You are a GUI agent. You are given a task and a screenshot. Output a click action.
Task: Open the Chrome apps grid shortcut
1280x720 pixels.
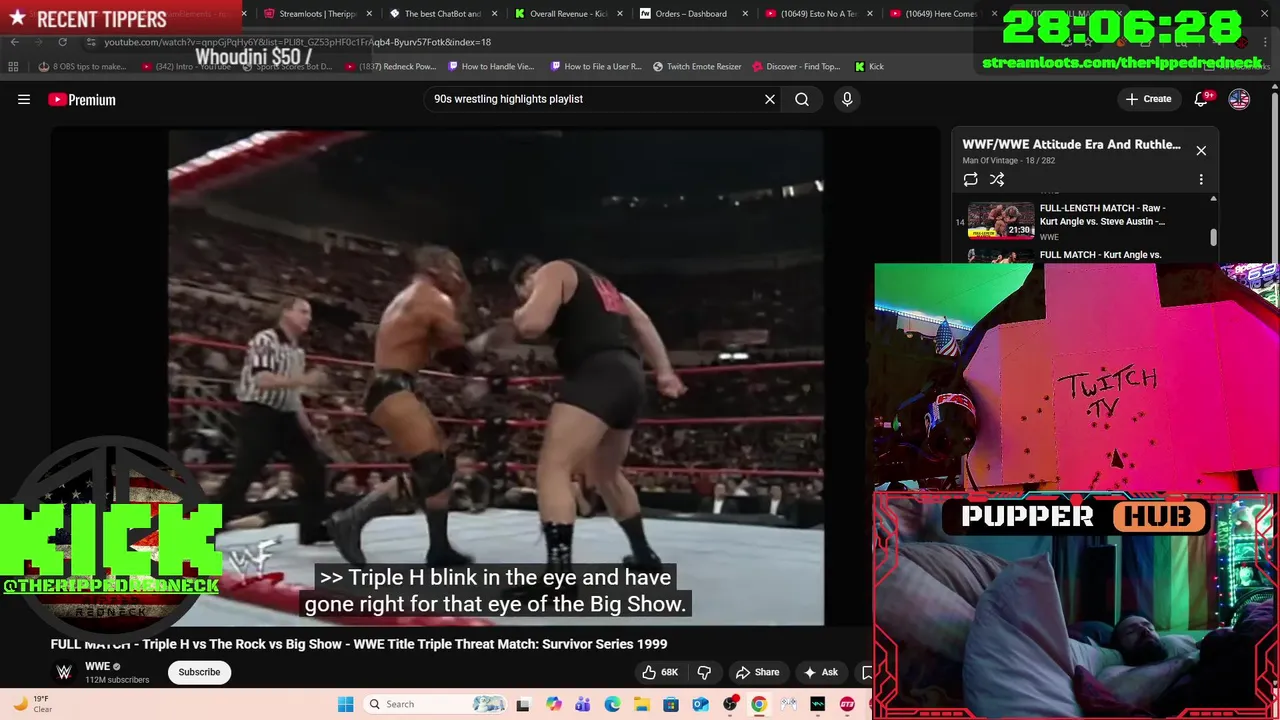(13, 67)
